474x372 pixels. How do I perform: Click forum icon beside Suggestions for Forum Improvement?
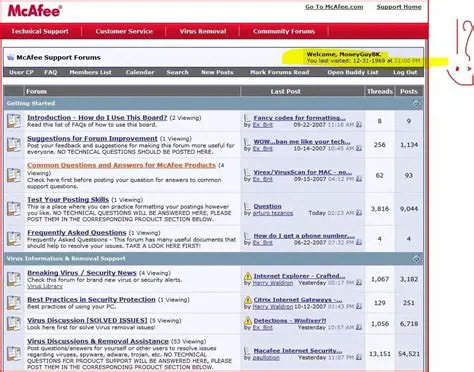point(14,145)
